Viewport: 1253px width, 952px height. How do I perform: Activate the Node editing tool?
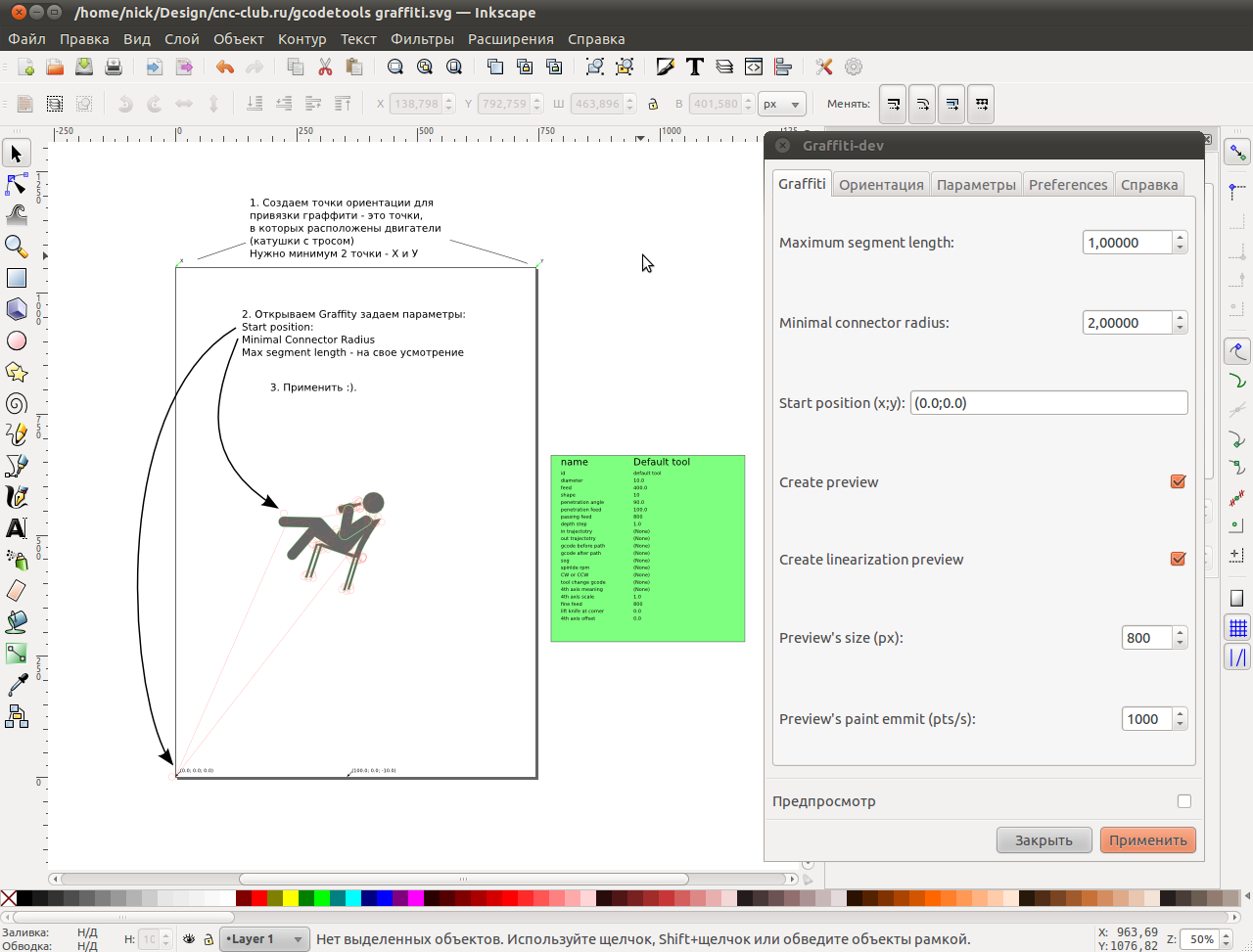[x=17, y=184]
